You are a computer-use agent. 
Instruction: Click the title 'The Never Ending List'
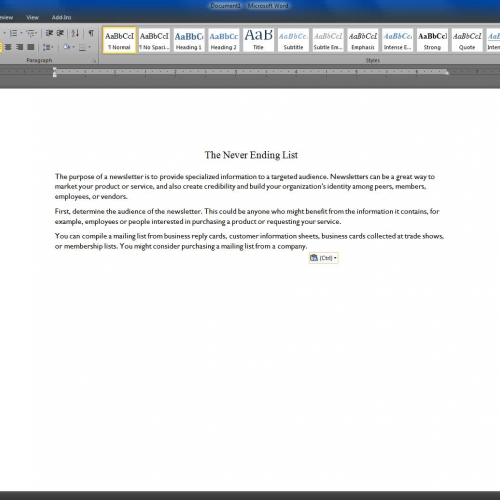(251, 155)
